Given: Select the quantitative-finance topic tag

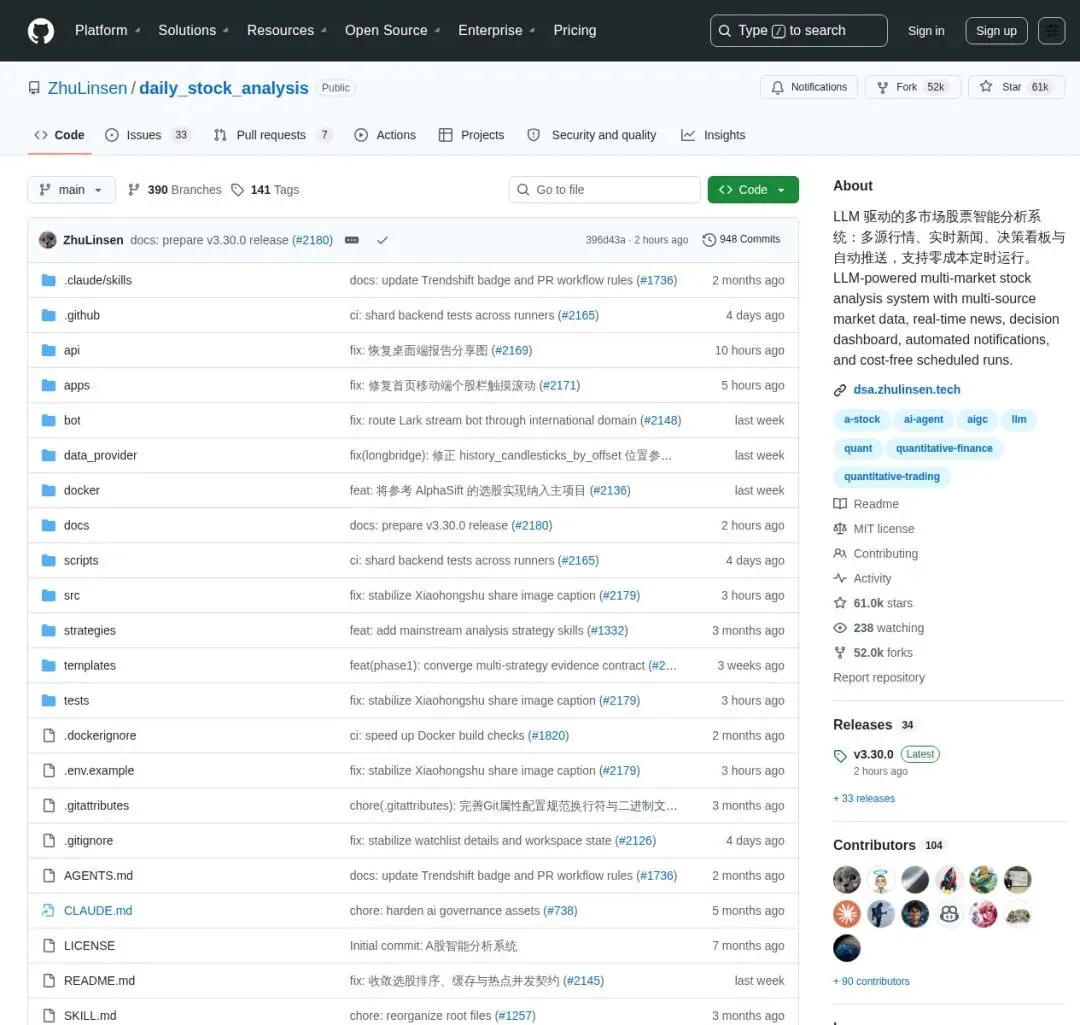Looking at the screenshot, I should coord(944,448).
